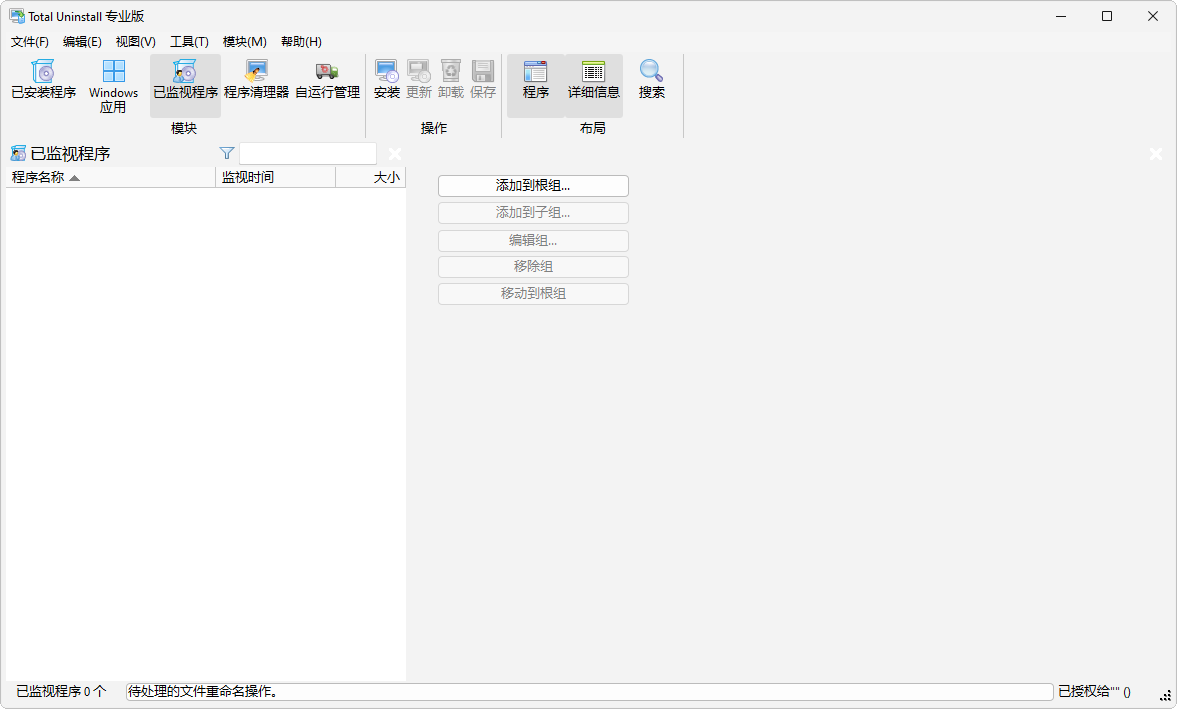This screenshot has width=1177, height=709.
Task: Clear the filter with the X icon
Action: [394, 153]
